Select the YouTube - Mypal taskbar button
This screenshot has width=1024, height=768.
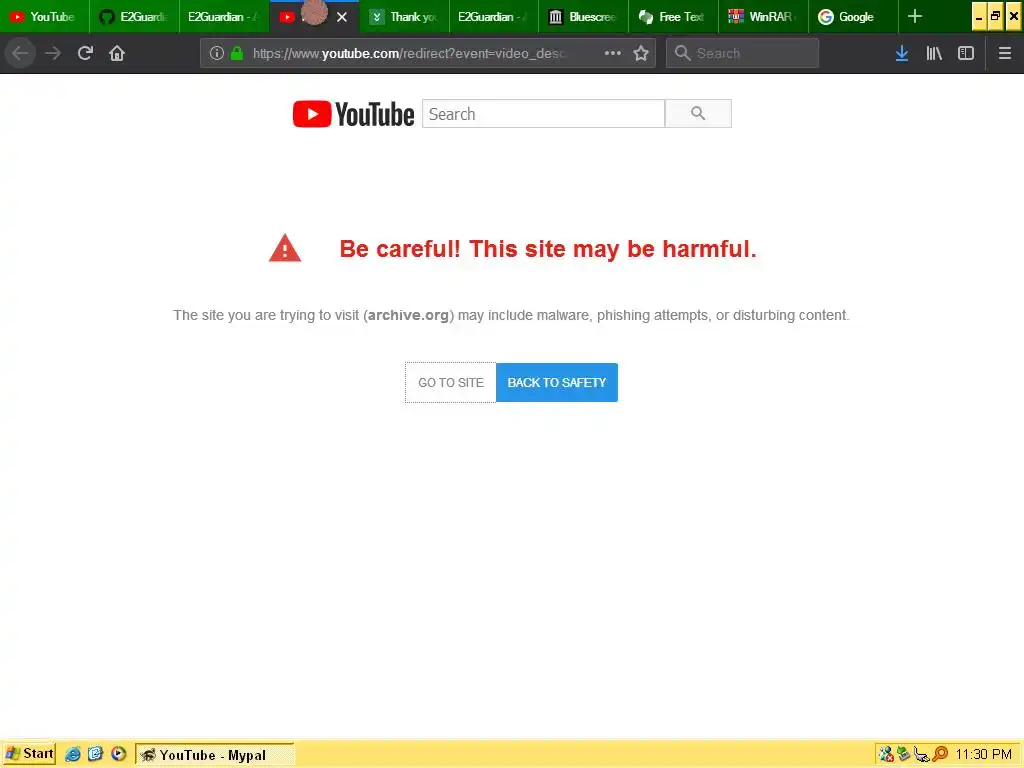[215, 755]
